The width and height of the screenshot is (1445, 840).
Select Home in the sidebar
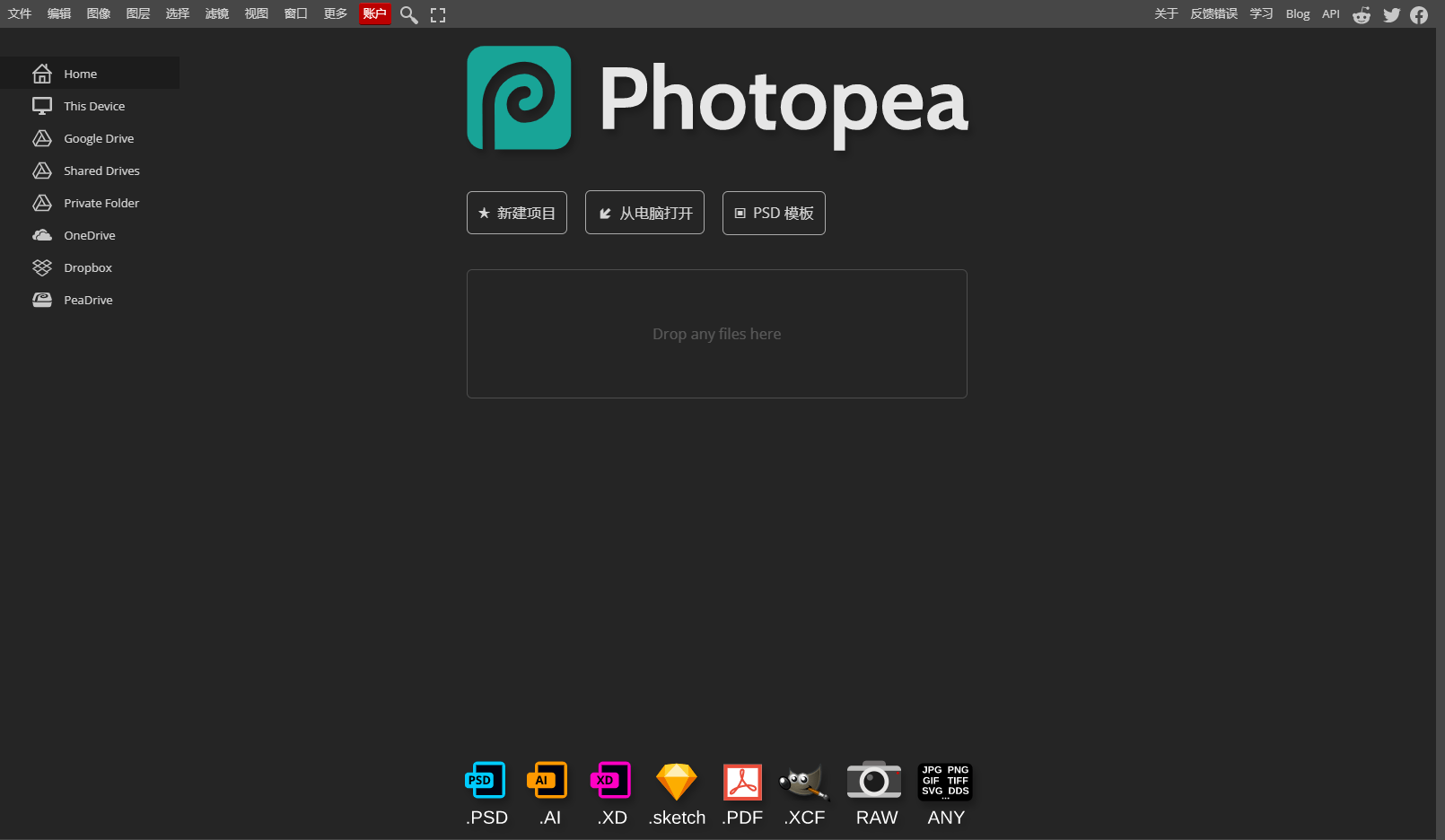(x=90, y=74)
